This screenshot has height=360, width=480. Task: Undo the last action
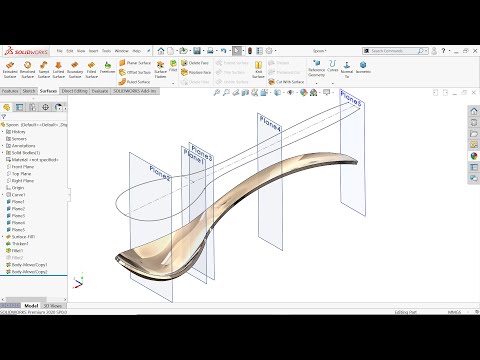pos(223,51)
